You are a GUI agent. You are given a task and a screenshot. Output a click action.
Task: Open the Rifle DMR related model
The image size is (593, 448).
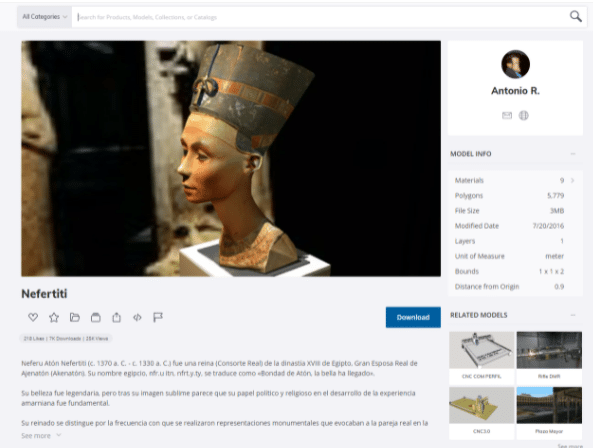(549, 357)
